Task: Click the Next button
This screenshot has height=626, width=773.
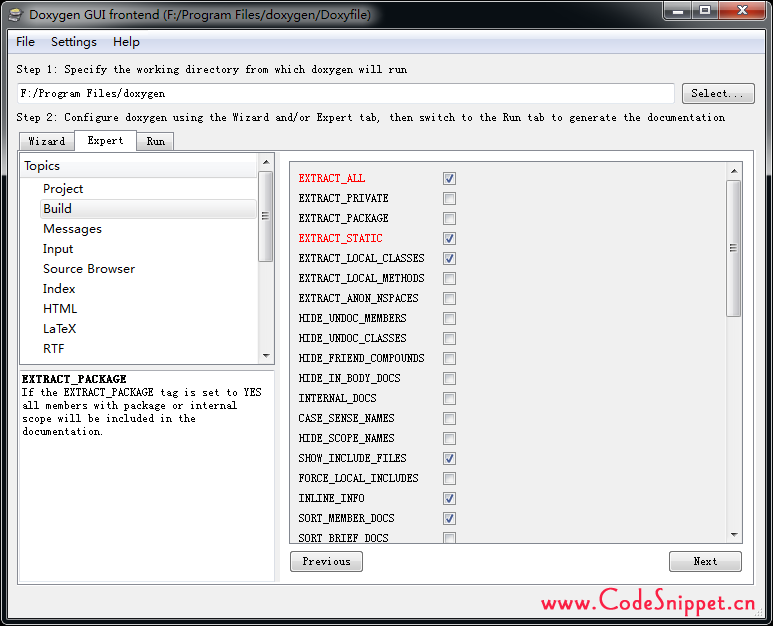Action: click(x=705, y=561)
